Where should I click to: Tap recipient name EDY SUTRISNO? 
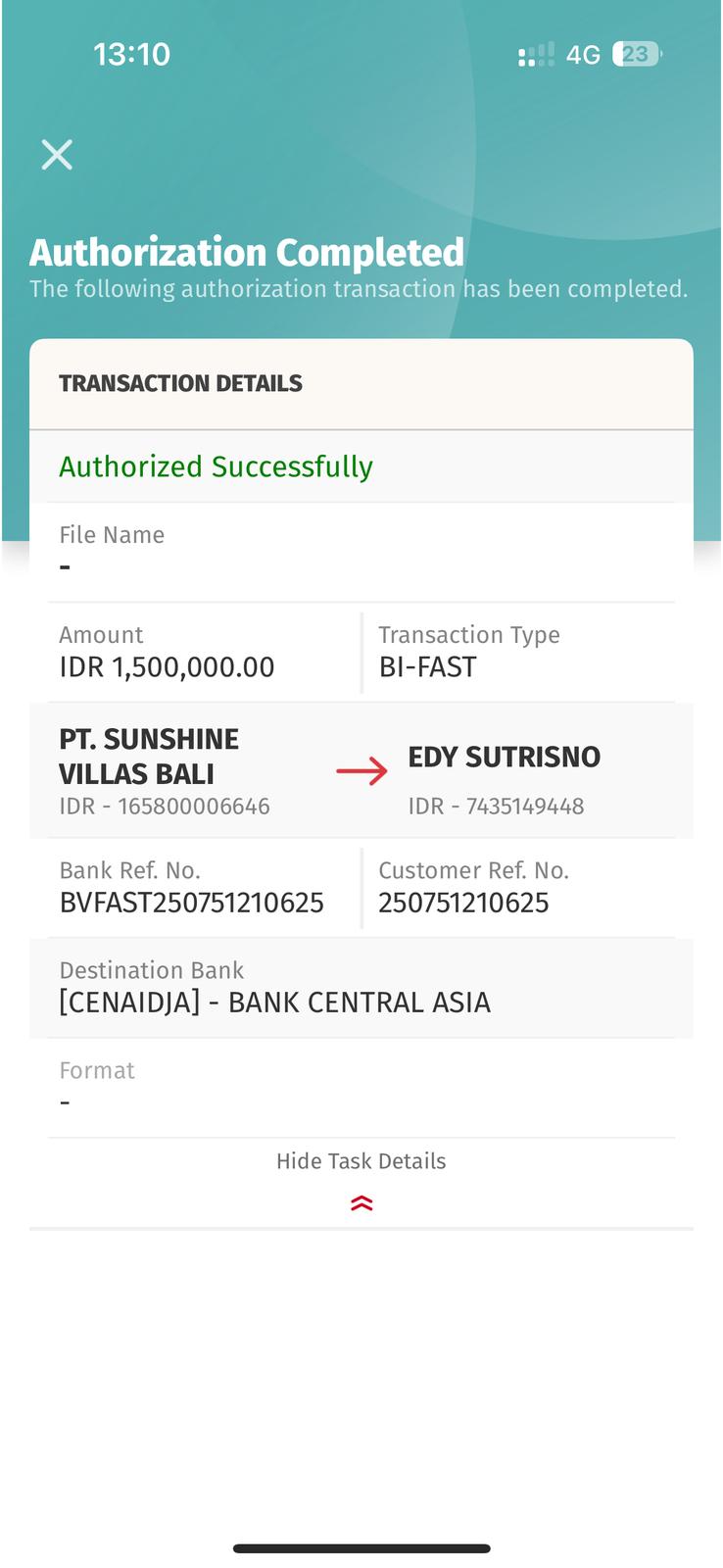pos(504,757)
